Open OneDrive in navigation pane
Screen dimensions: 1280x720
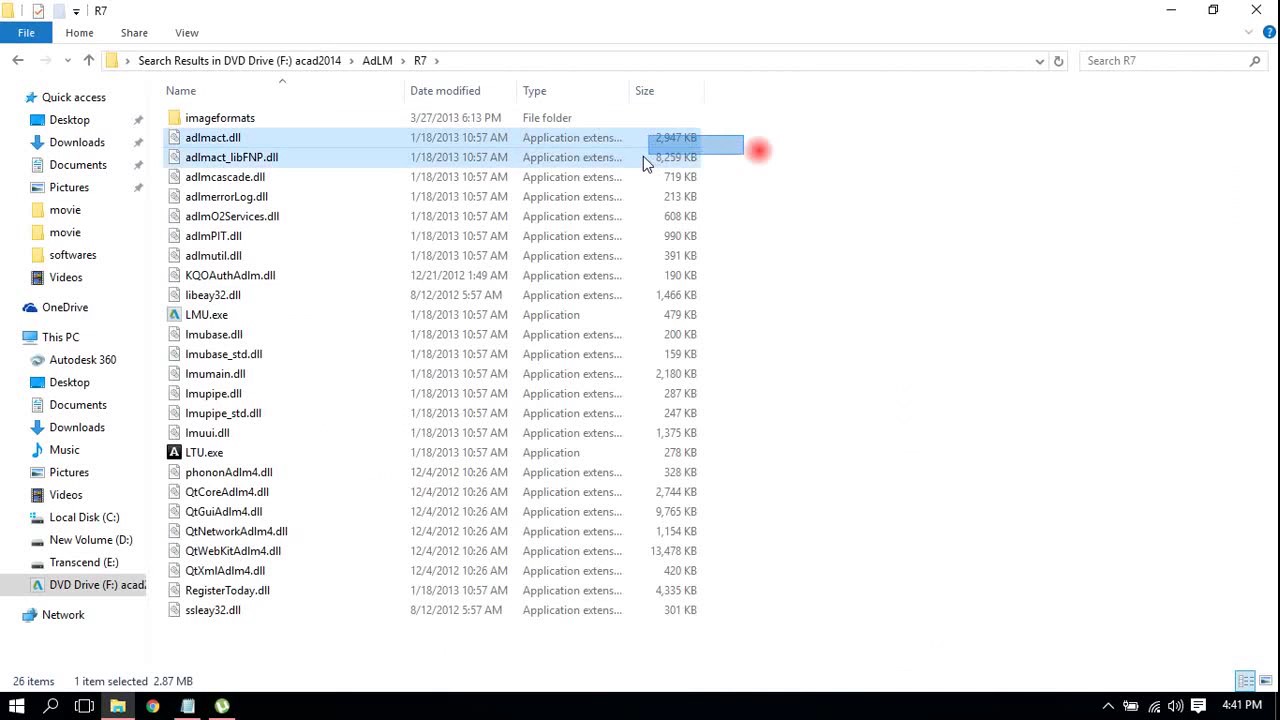65,308
